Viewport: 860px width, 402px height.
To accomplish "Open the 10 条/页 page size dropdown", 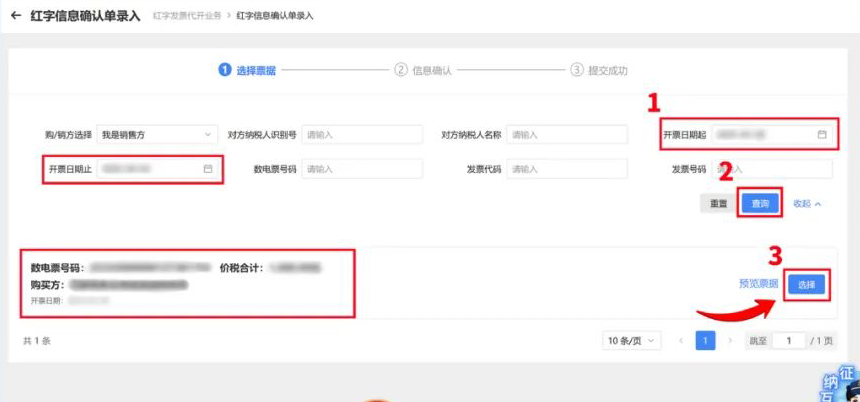I will tap(631, 341).
